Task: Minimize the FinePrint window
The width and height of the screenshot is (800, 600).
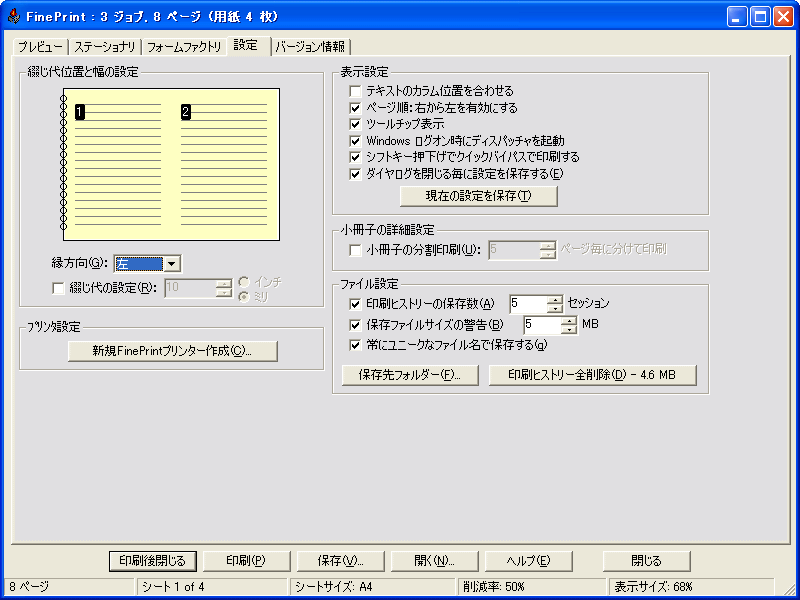Action: pos(737,17)
